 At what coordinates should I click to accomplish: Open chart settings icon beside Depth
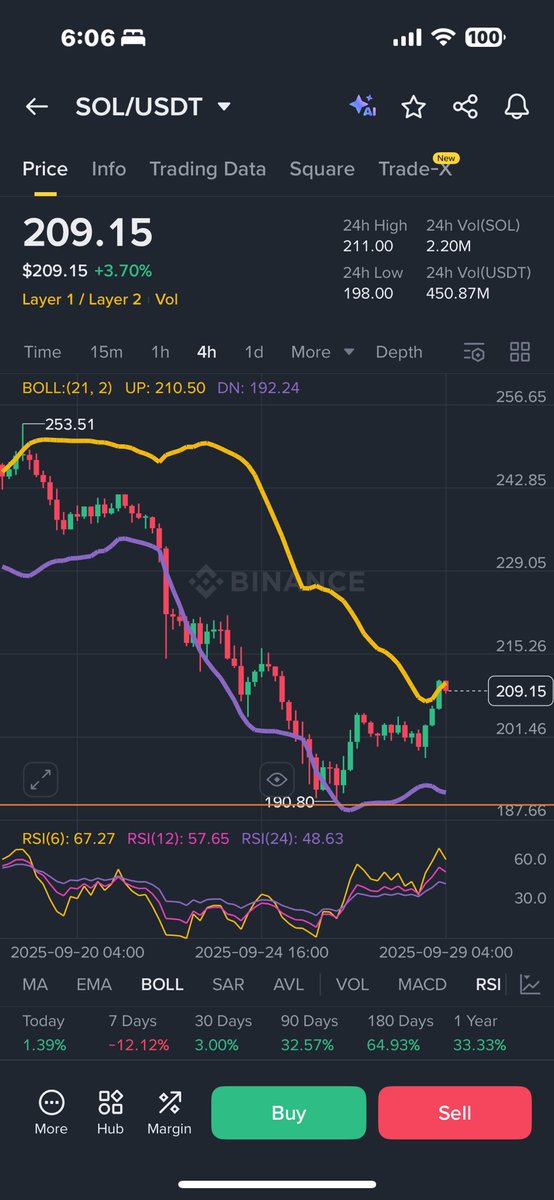coord(474,352)
